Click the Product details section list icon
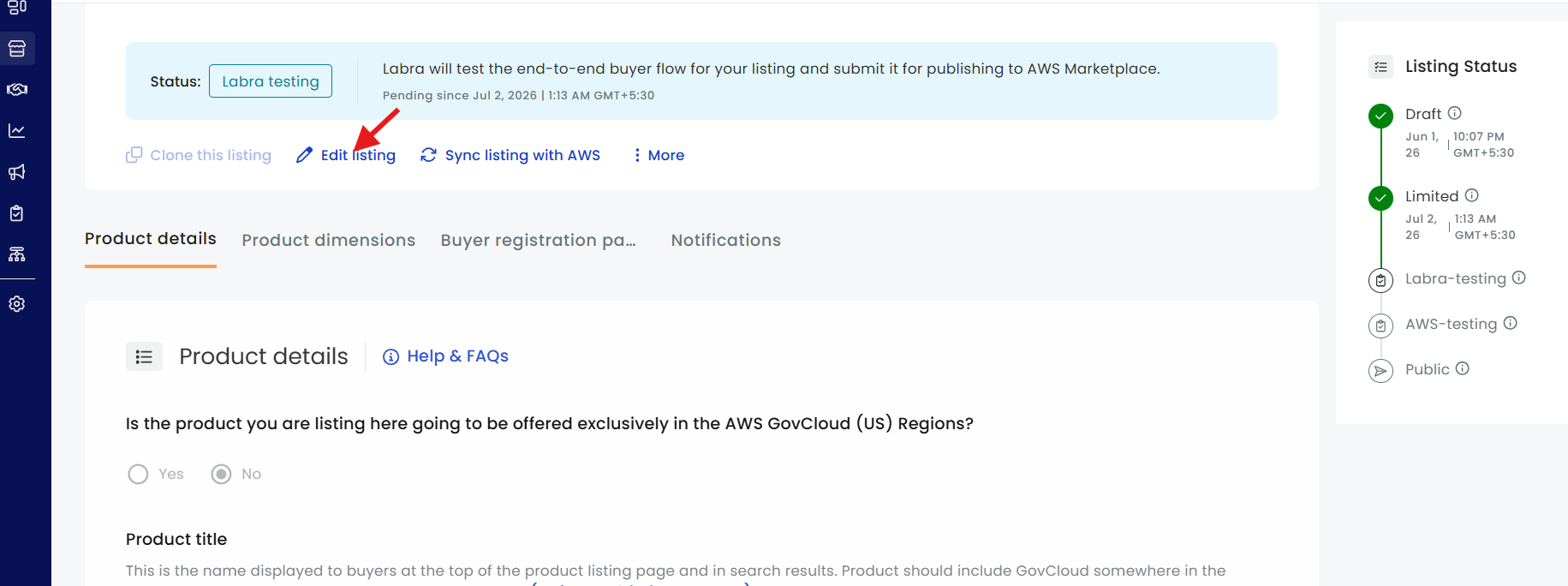This screenshot has height=586, width=1568. [x=144, y=356]
